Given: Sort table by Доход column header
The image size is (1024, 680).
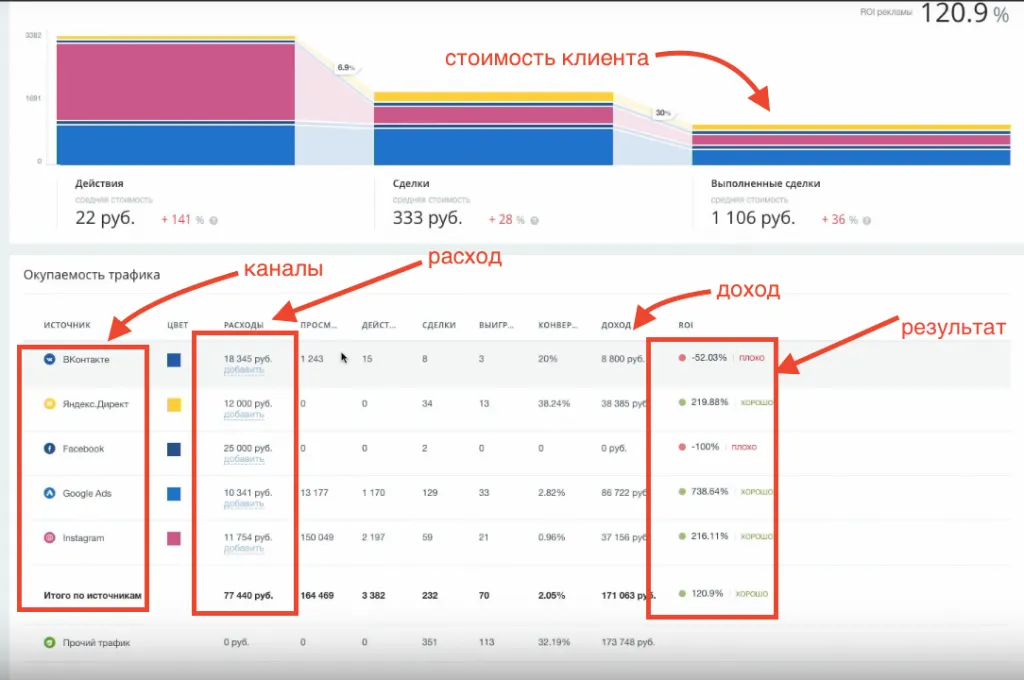Looking at the screenshot, I should pyautogui.click(x=615, y=325).
